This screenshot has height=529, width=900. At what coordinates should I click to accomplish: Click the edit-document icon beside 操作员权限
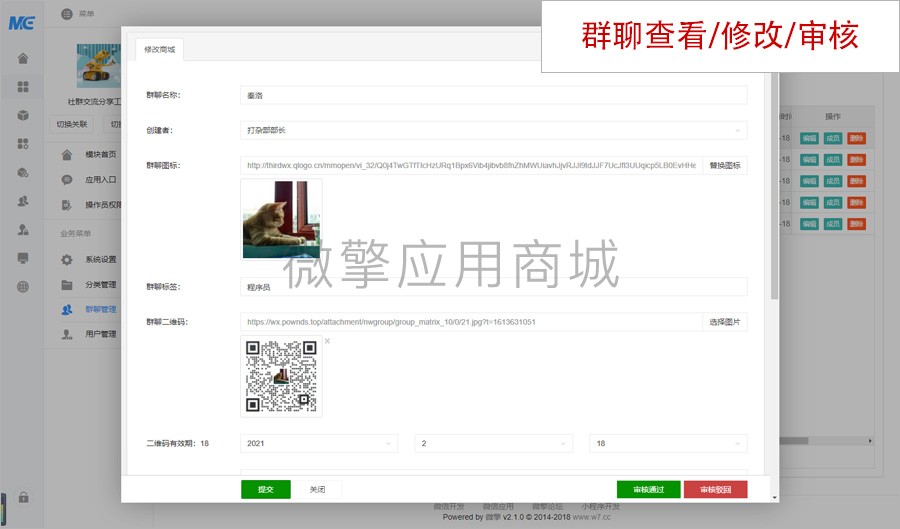67,205
